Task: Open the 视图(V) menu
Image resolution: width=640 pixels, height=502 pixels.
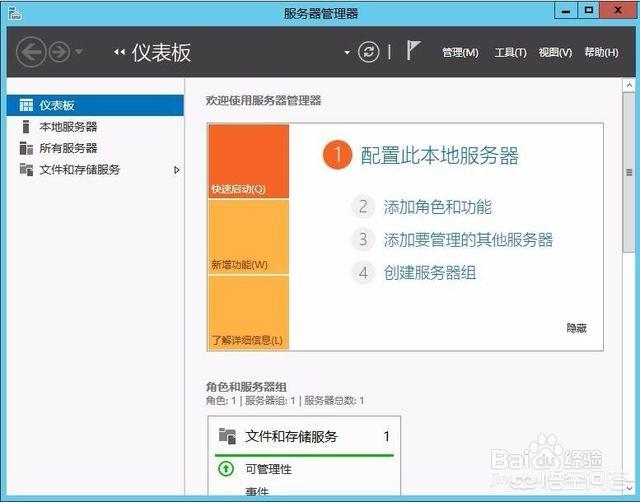Action: click(x=555, y=52)
